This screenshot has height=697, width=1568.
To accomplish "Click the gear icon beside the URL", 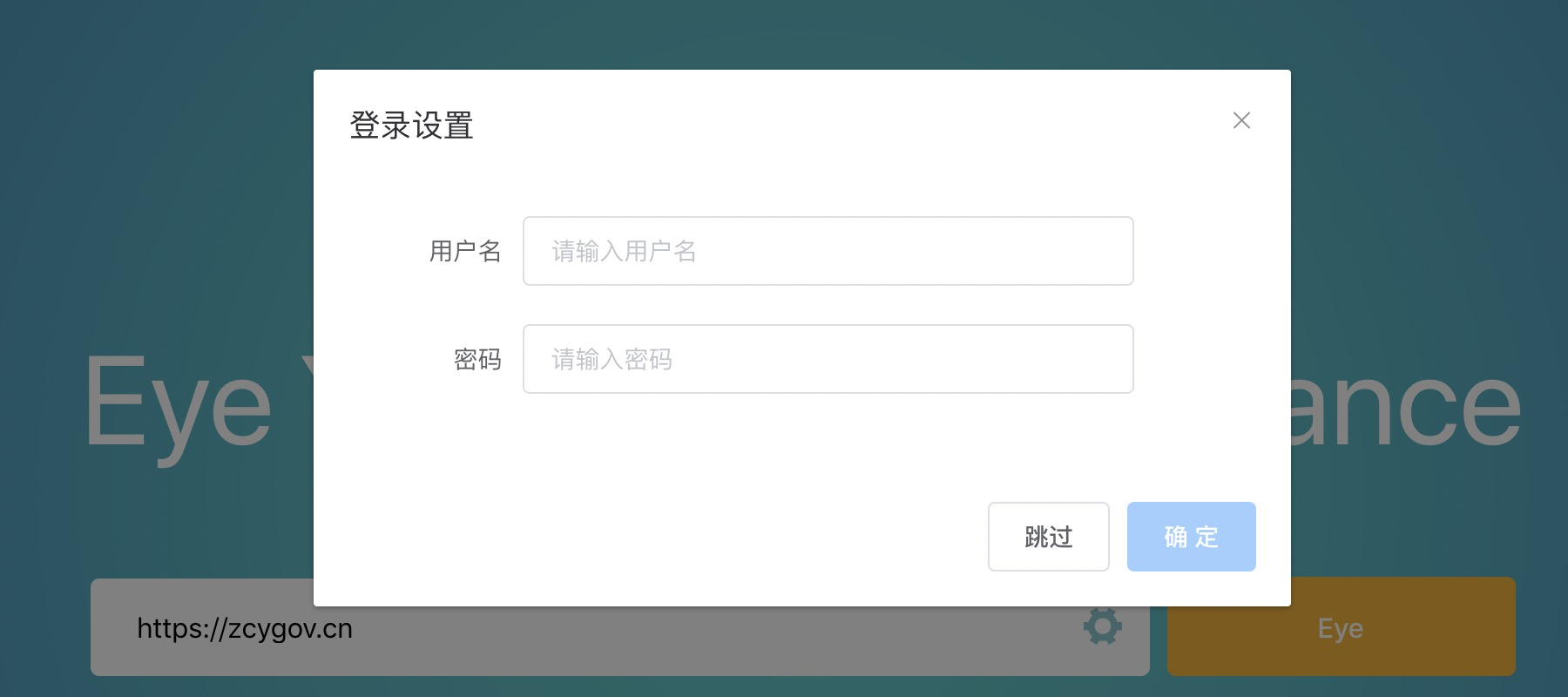I will point(1102,626).
